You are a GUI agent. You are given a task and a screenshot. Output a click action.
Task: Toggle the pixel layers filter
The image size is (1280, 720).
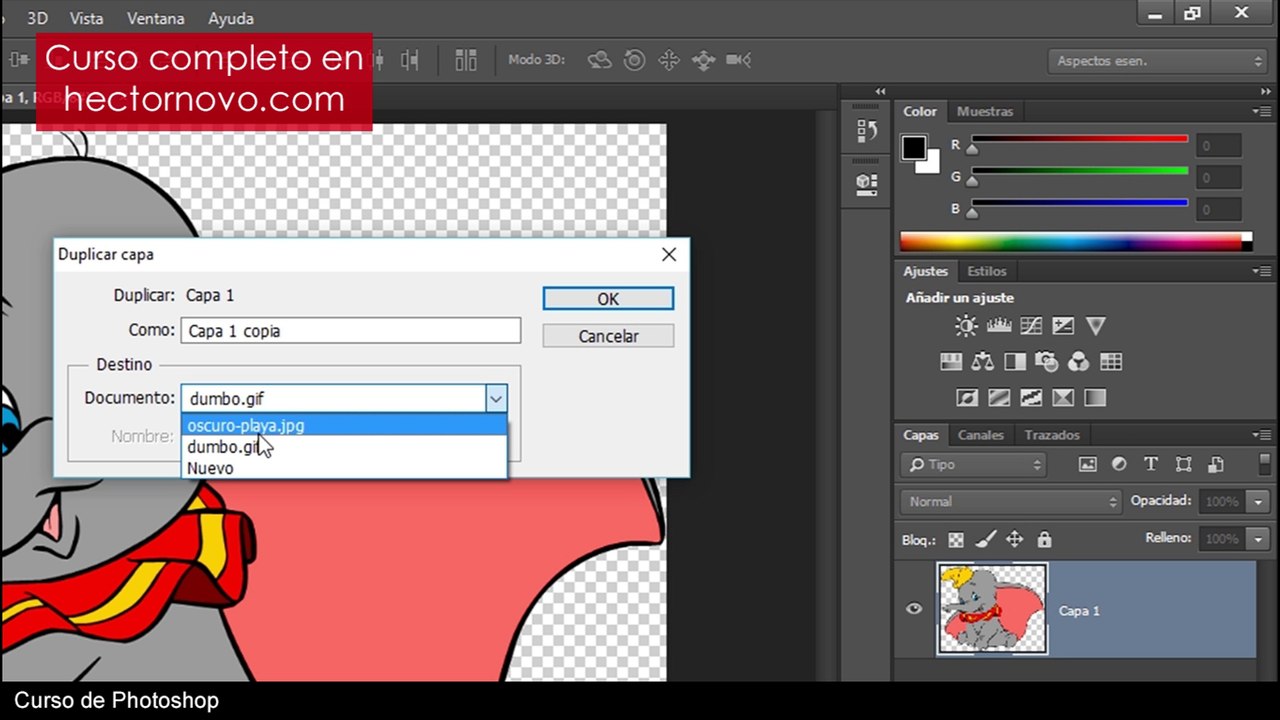pyautogui.click(x=1088, y=464)
